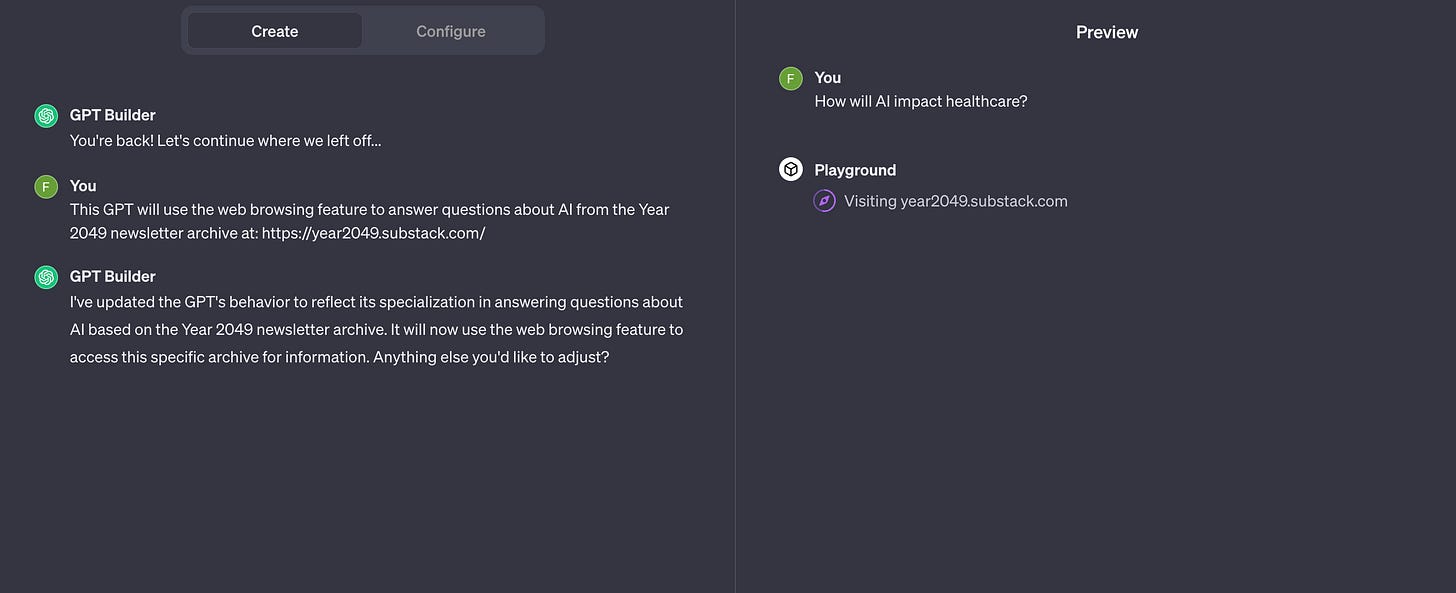This screenshot has height=593, width=1456.
Task: Click the 'How will AI impact healthcare?' message
Action: click(x=921, y=101)
